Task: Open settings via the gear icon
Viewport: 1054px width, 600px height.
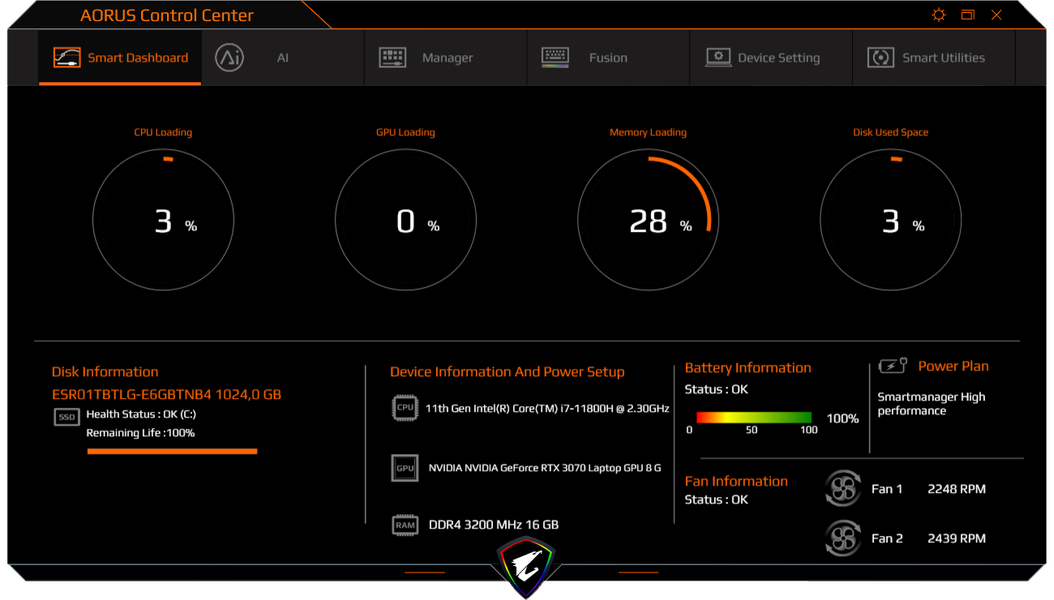Action: point(939,15)
